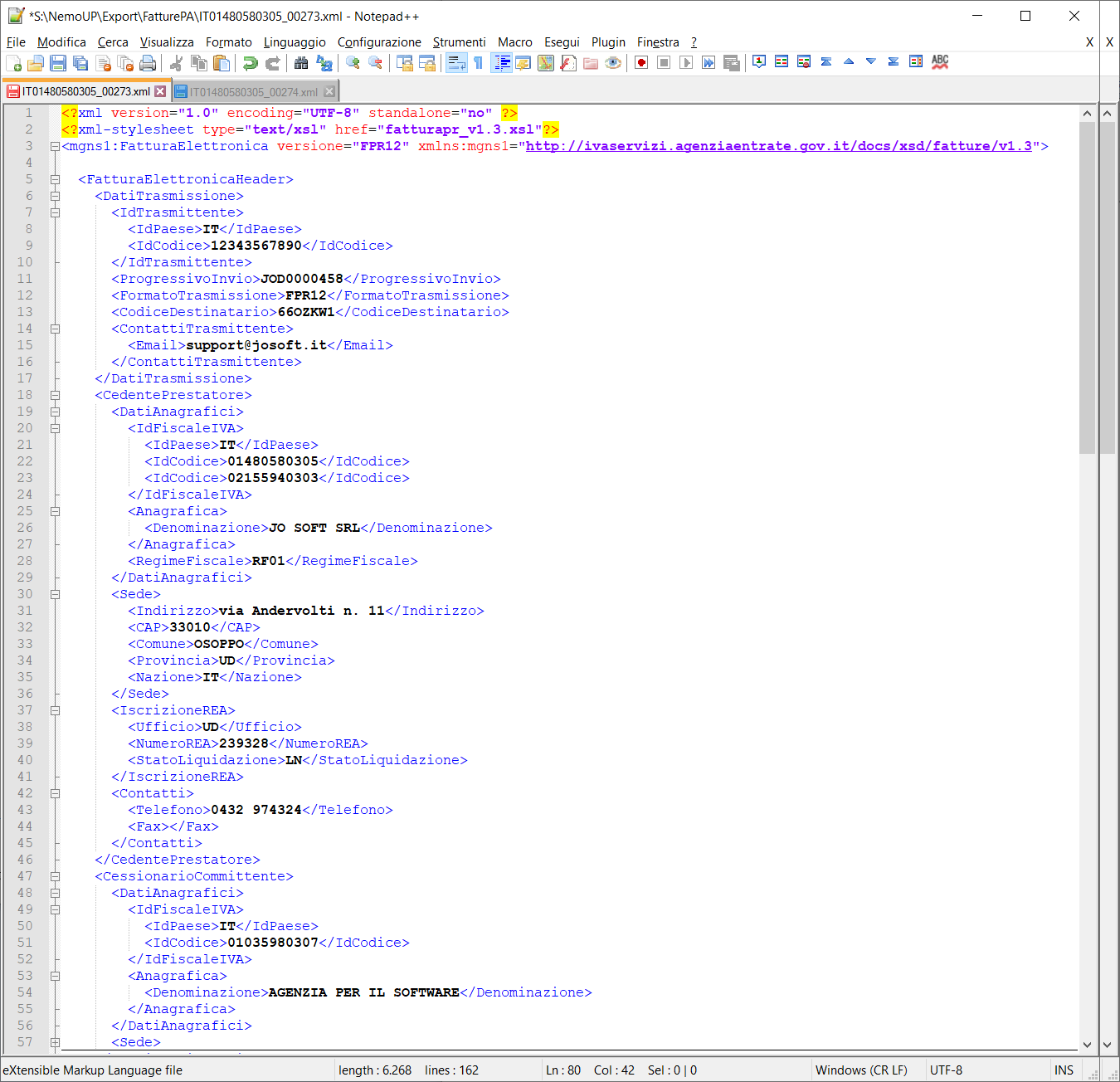This screenshot has width=1120, height=1082.
Task: Open User Defined Language dialog icon
Action: 523,63
